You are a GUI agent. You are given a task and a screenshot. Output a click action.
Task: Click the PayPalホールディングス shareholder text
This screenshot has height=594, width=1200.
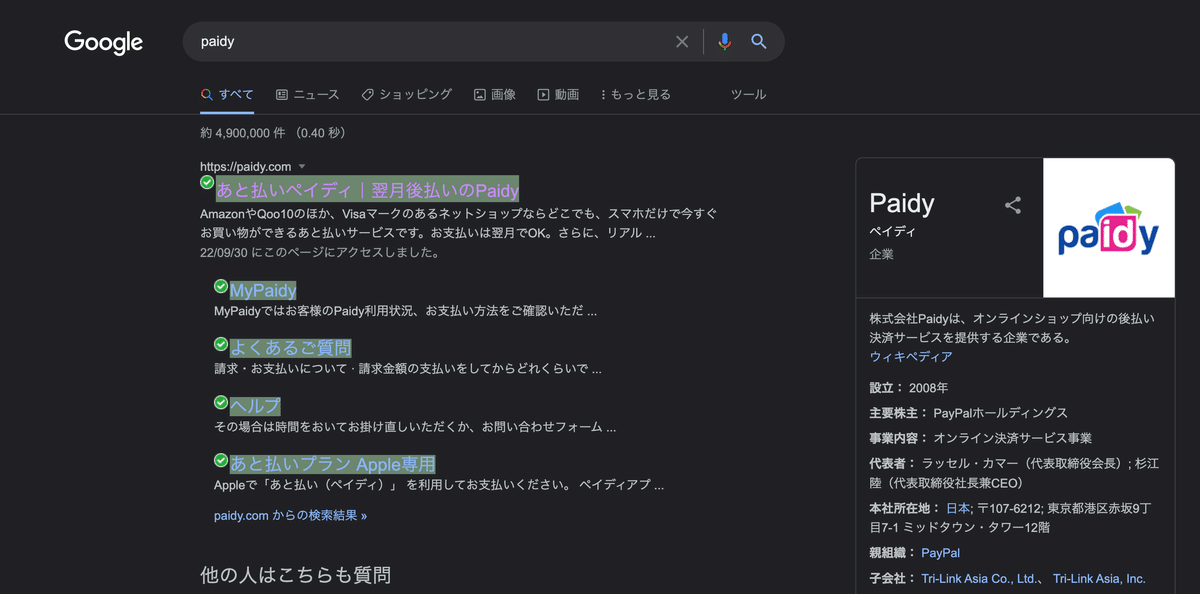click(1000, 413)
